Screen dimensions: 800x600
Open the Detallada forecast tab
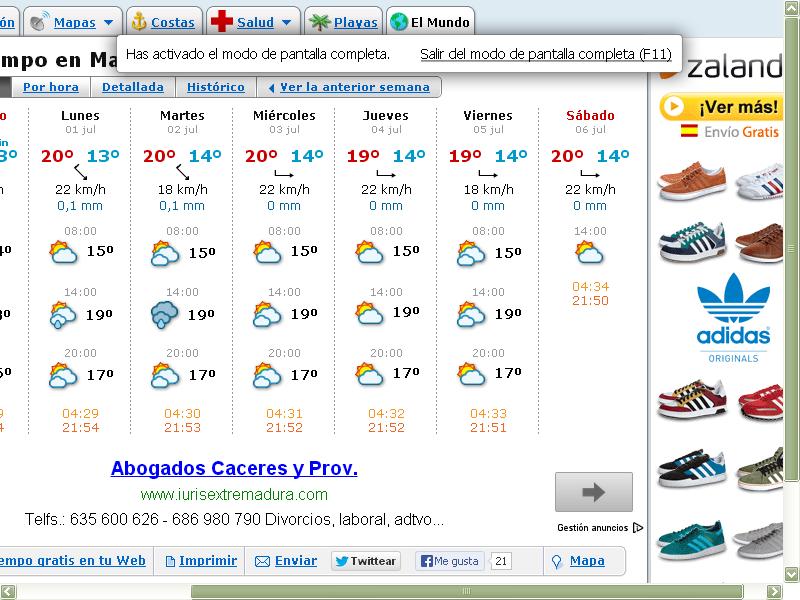[x=133, y=87]
